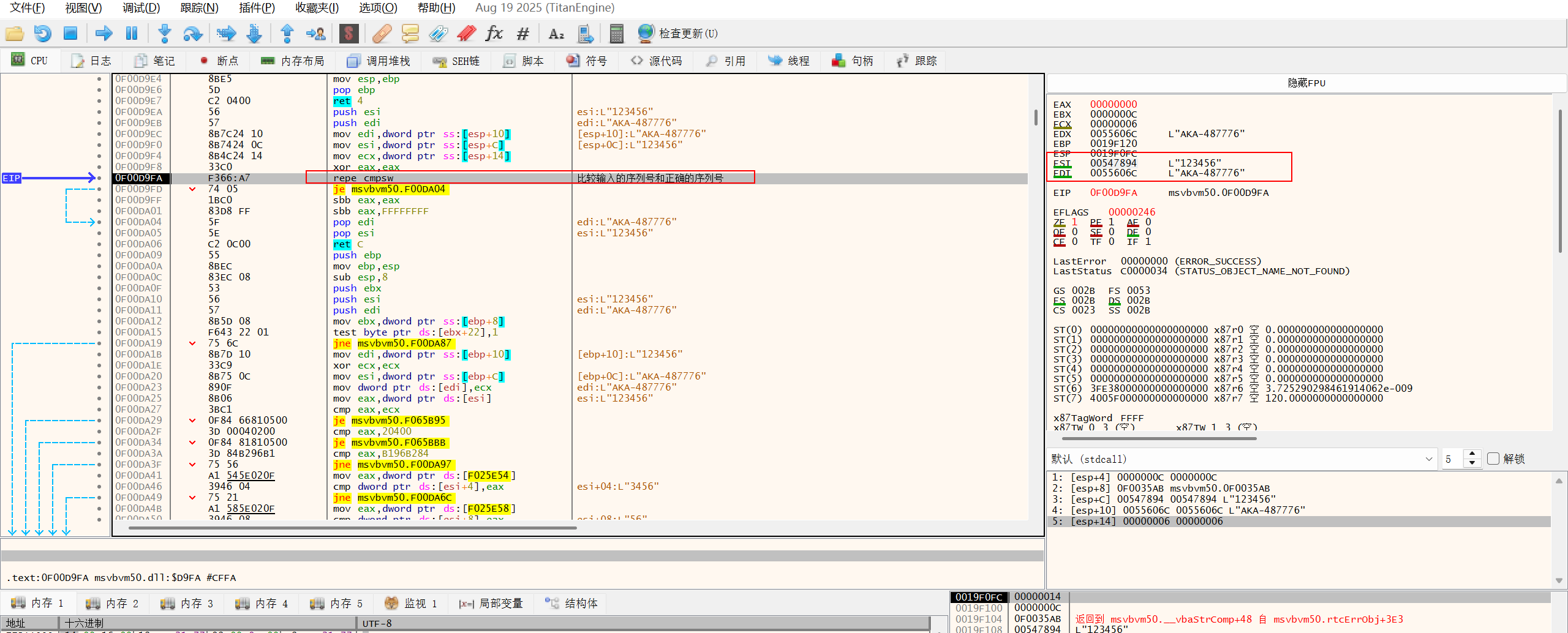The width and height of the screenshot is (1568, 633).
Task: Run to user code icon
Action: [x=316, y=34]
